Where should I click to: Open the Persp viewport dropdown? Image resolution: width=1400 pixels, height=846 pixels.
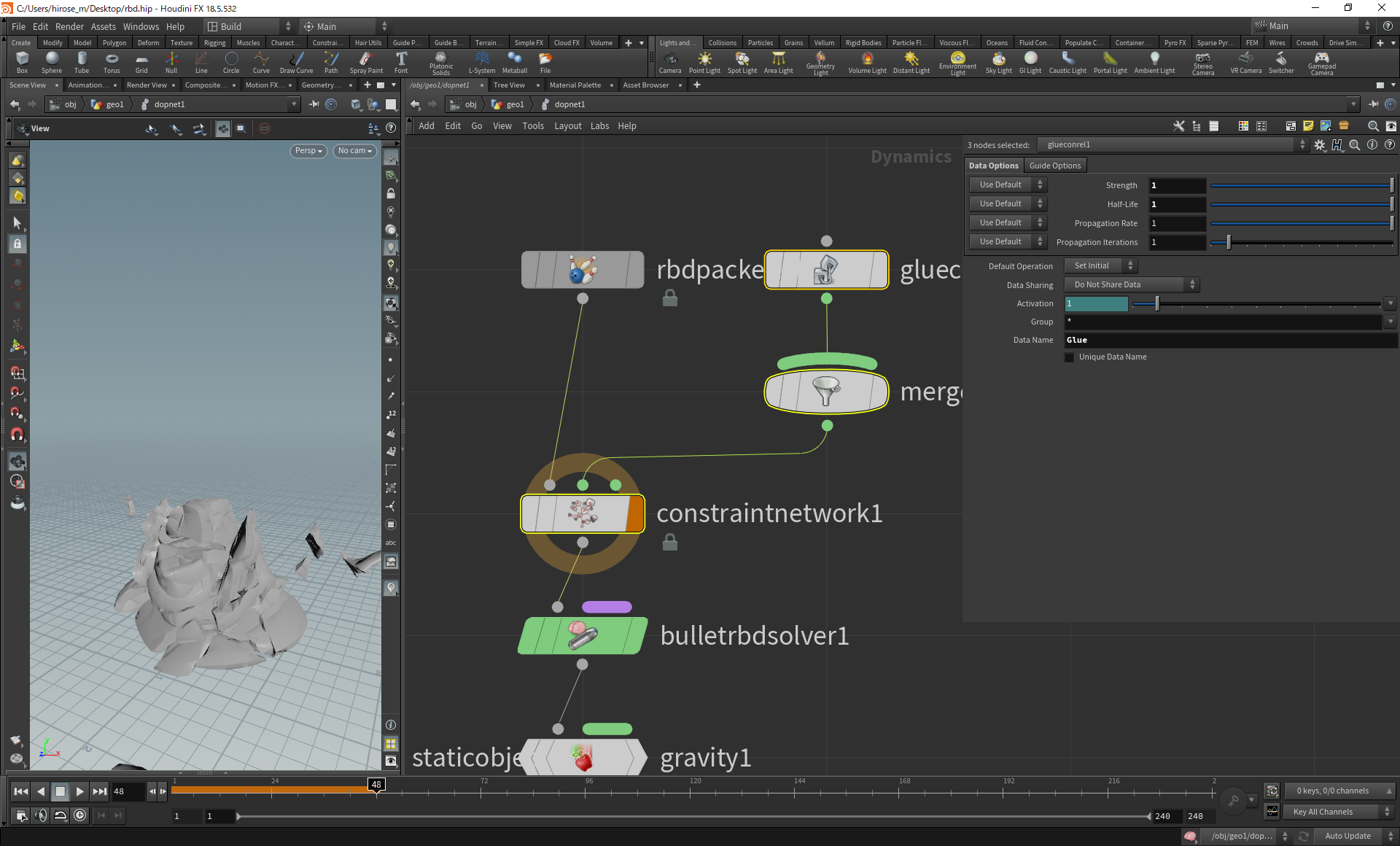[x=308, y=151]
